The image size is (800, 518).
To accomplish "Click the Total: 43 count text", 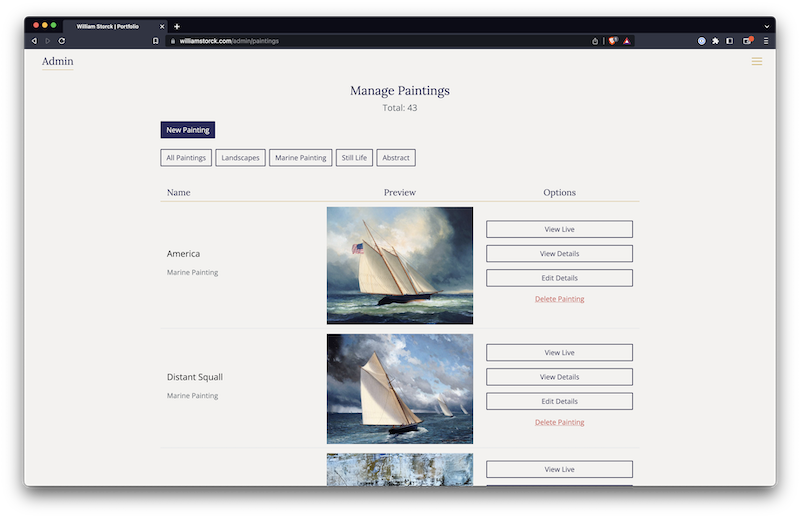I will pos(400,108).
